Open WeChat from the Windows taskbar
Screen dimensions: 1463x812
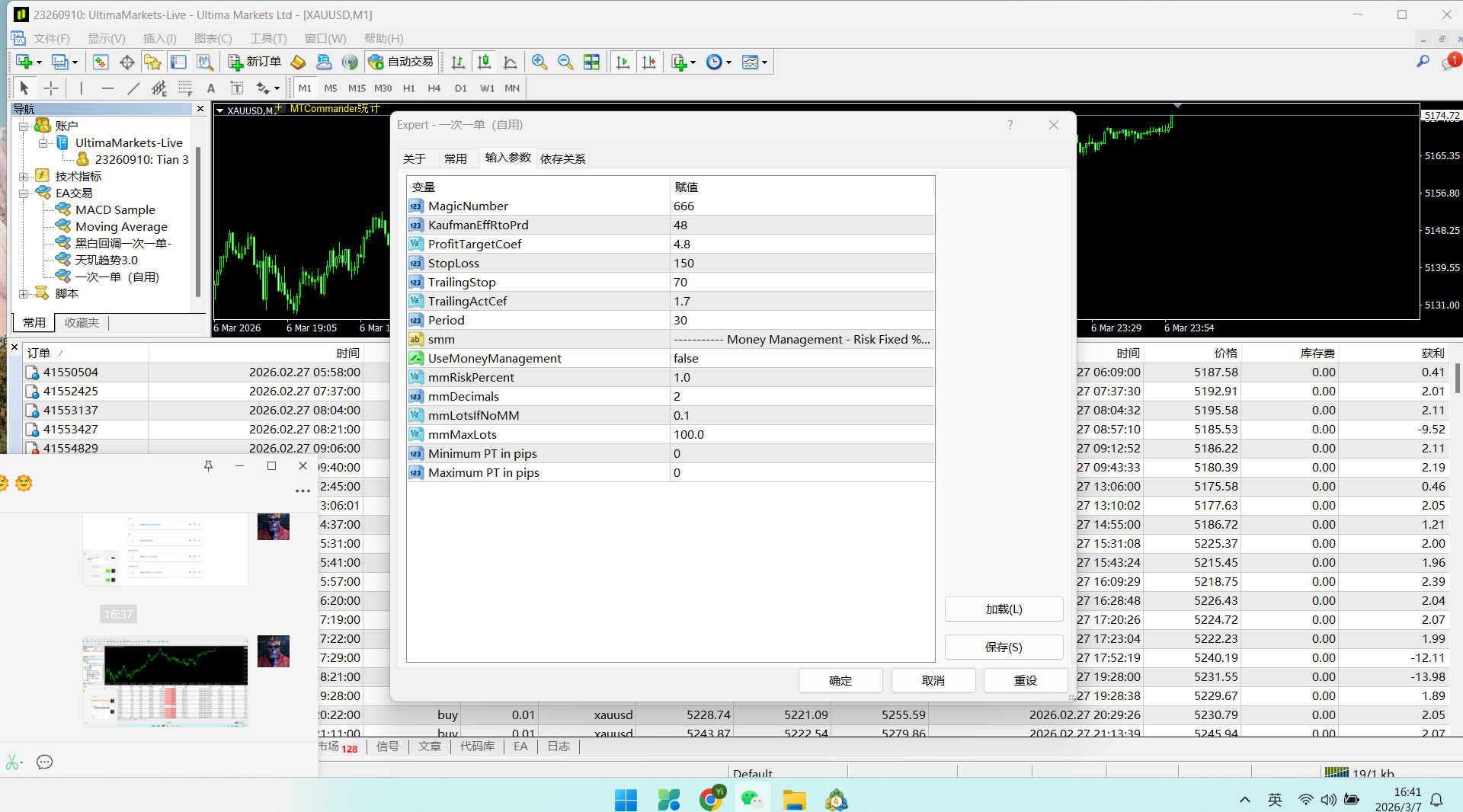click(752, 799)
